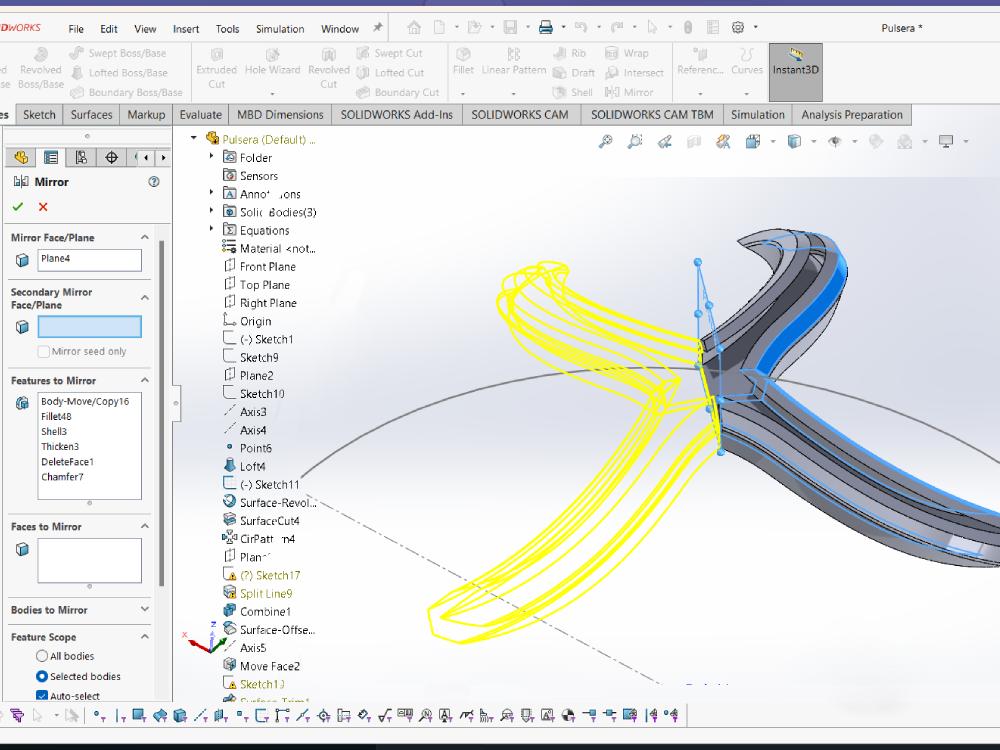Click the View Settings monitor icon

pos(946,142)
